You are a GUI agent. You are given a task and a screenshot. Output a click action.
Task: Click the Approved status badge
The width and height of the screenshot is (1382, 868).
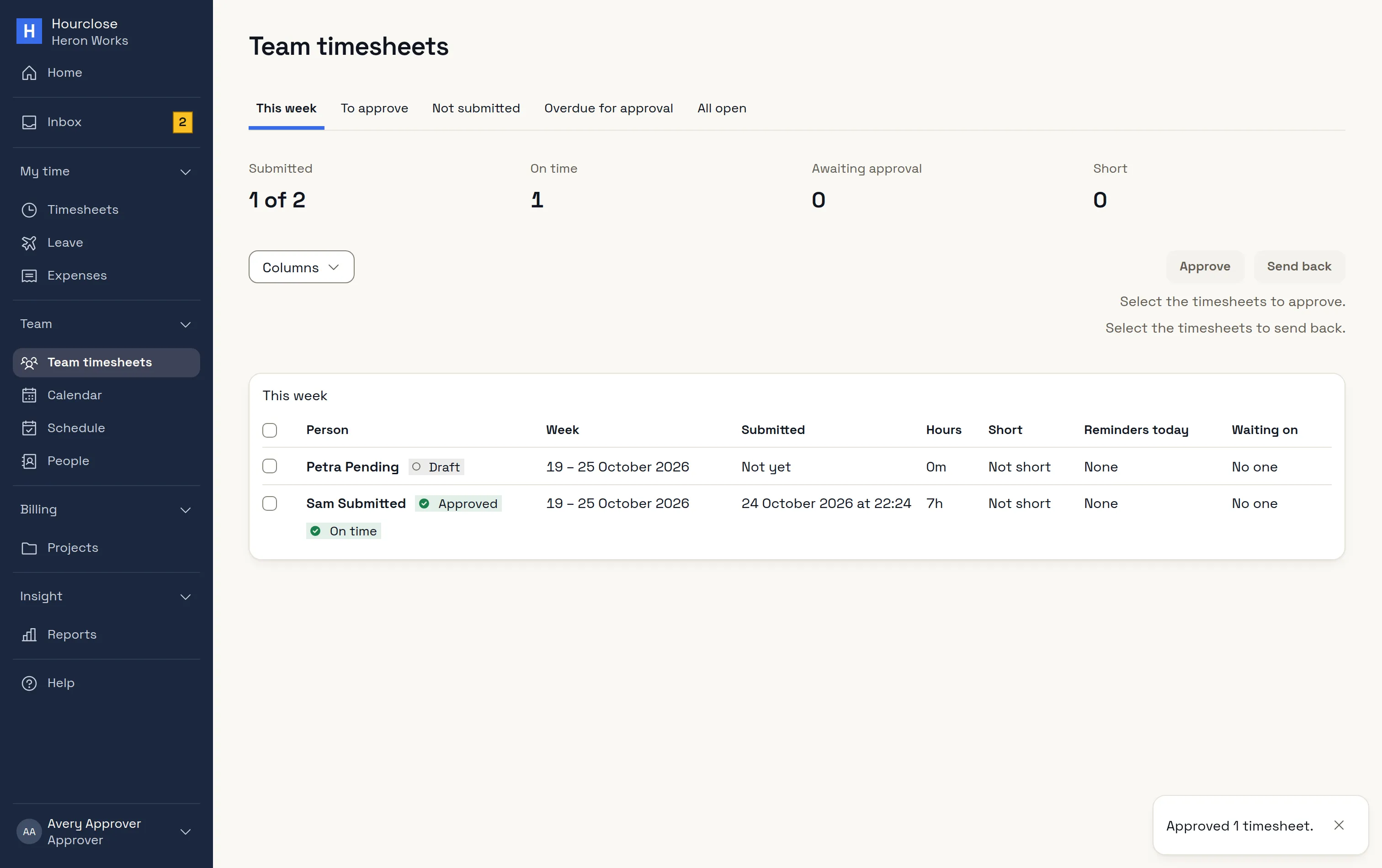(458, 504)
